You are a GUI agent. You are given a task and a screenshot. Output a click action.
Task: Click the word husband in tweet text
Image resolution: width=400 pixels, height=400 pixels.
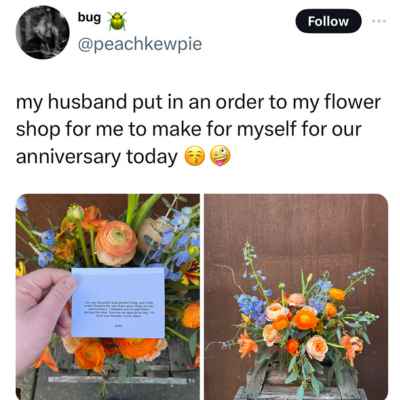pyautogui.click(x=88, y=103)
